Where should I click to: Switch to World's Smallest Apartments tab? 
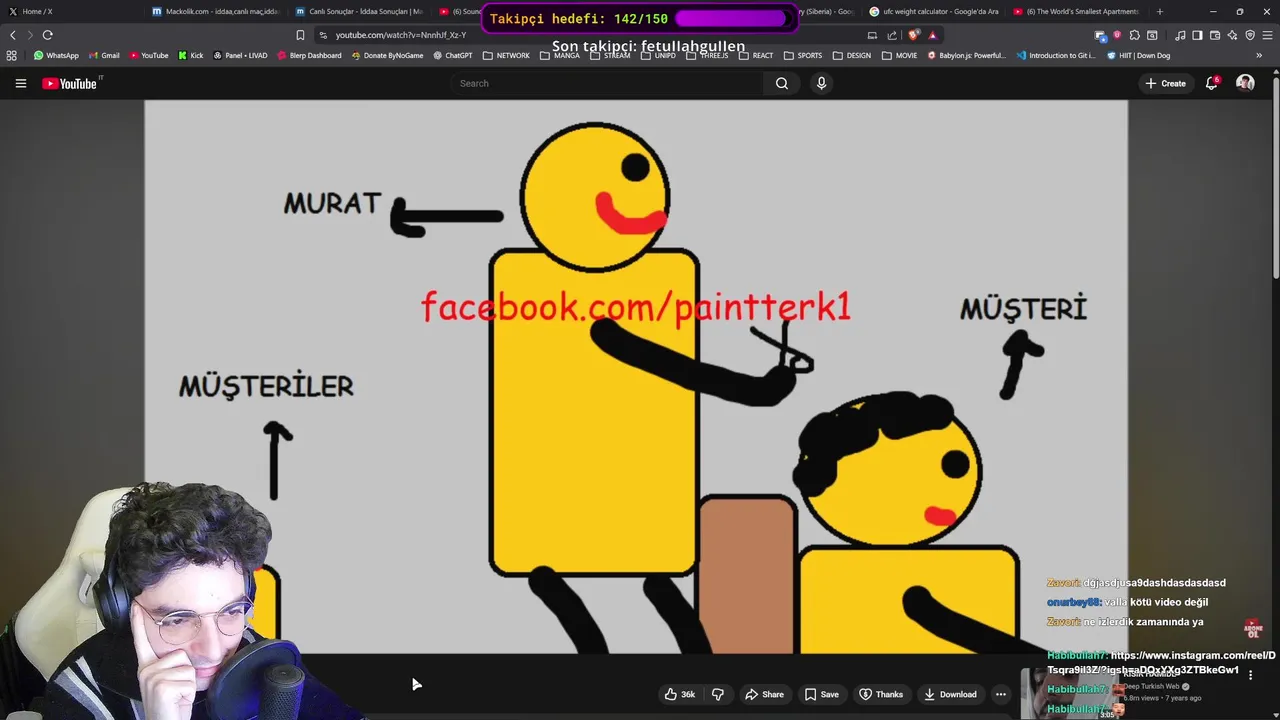pyautogui.click(x=1078, y=11)
